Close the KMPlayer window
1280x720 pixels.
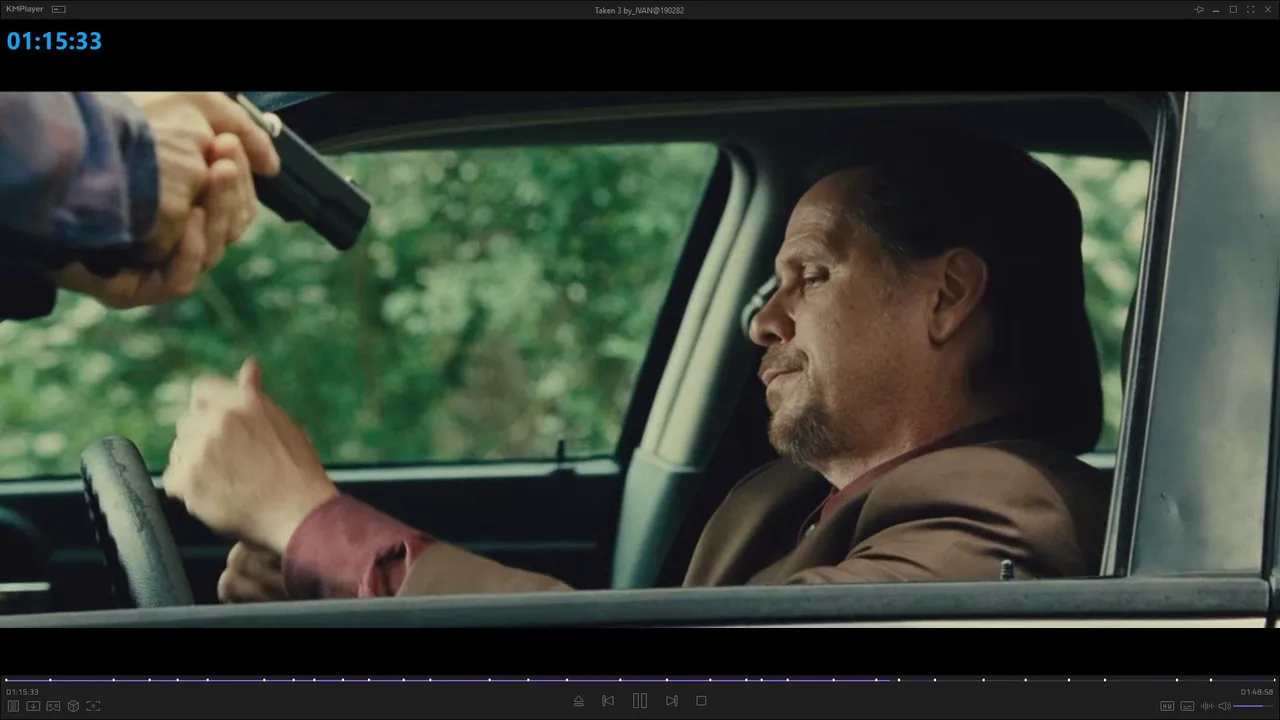click(x=1267, y=9)
